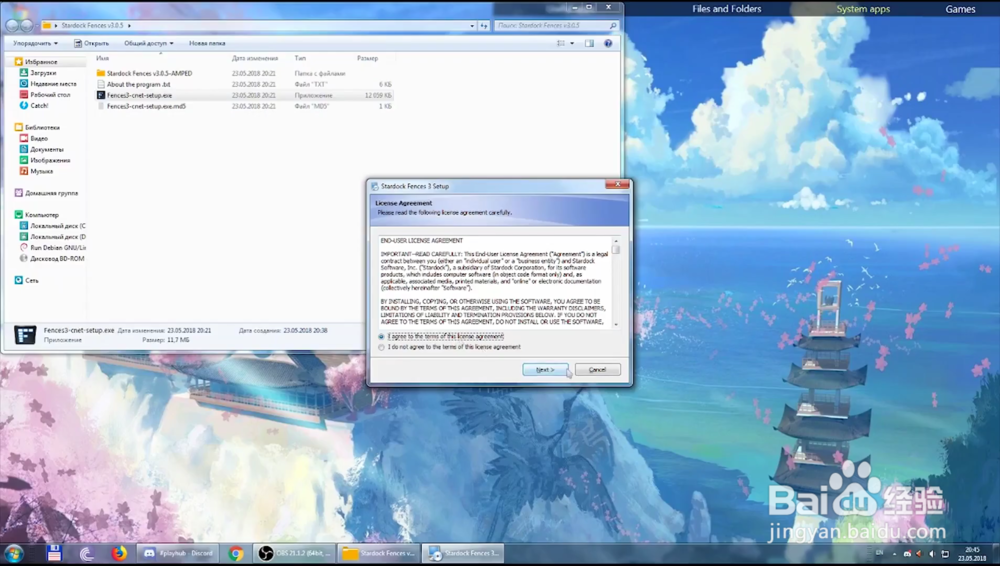Open Загрузки in the Explorer sidebar
The height and width of the screenshot is (566, 1000).
pyautogui.click(x=43, y=73)
